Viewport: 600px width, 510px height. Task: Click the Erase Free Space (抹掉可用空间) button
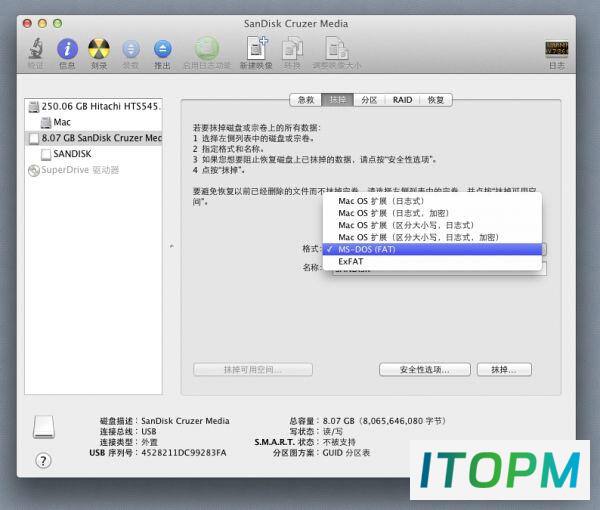coord(253,370)
